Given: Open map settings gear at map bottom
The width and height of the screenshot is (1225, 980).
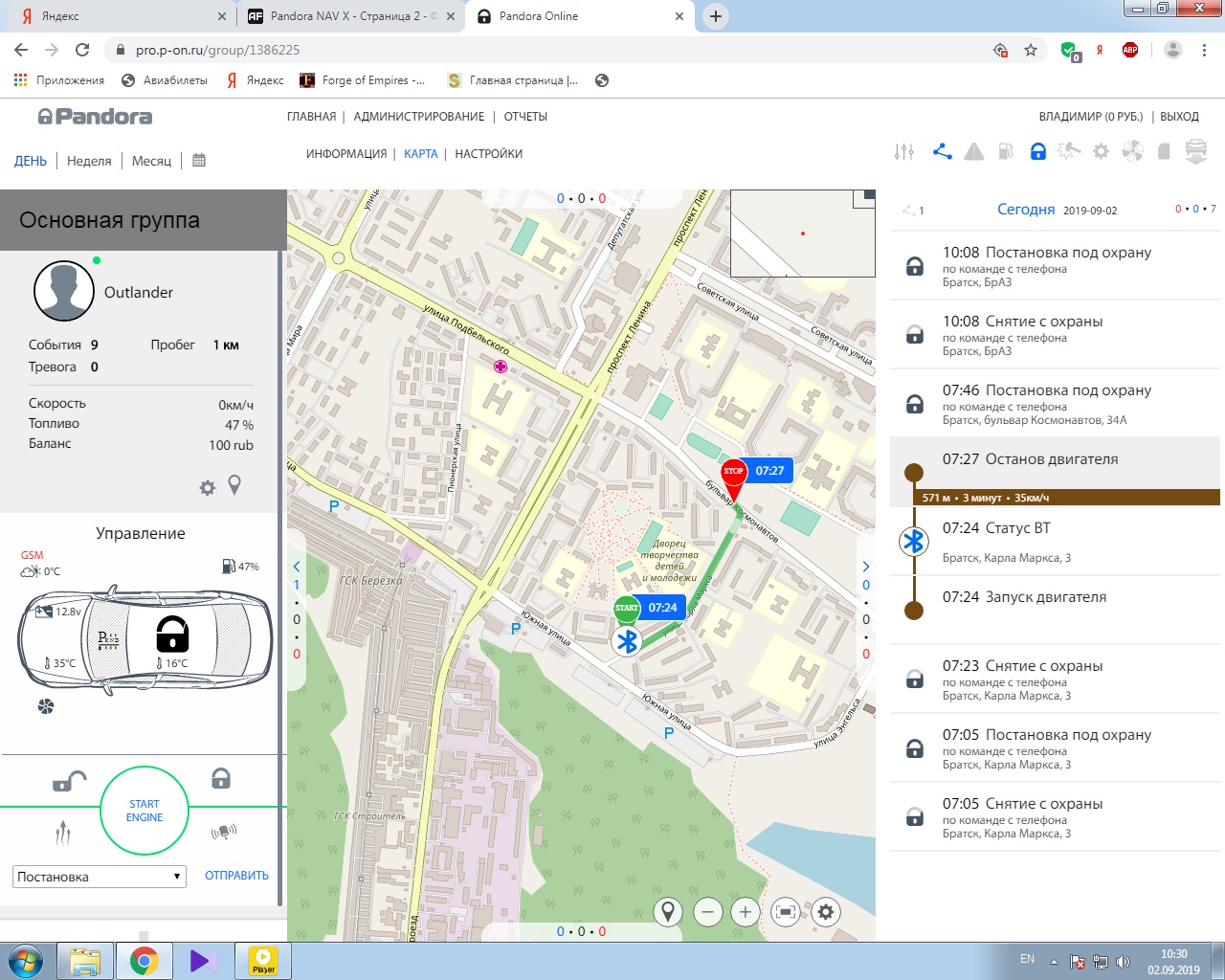Looking at the screenshot, I should 825,912.
